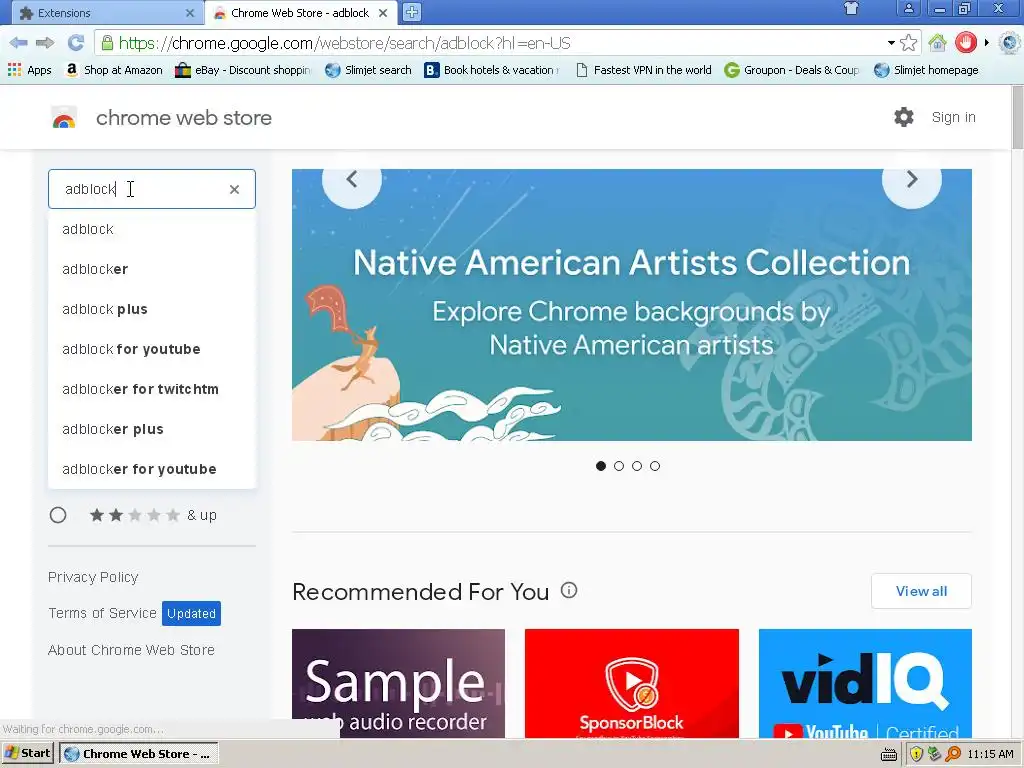
Task: Open Slimjet homepage bookmark
Action: (x=926, y=70)
